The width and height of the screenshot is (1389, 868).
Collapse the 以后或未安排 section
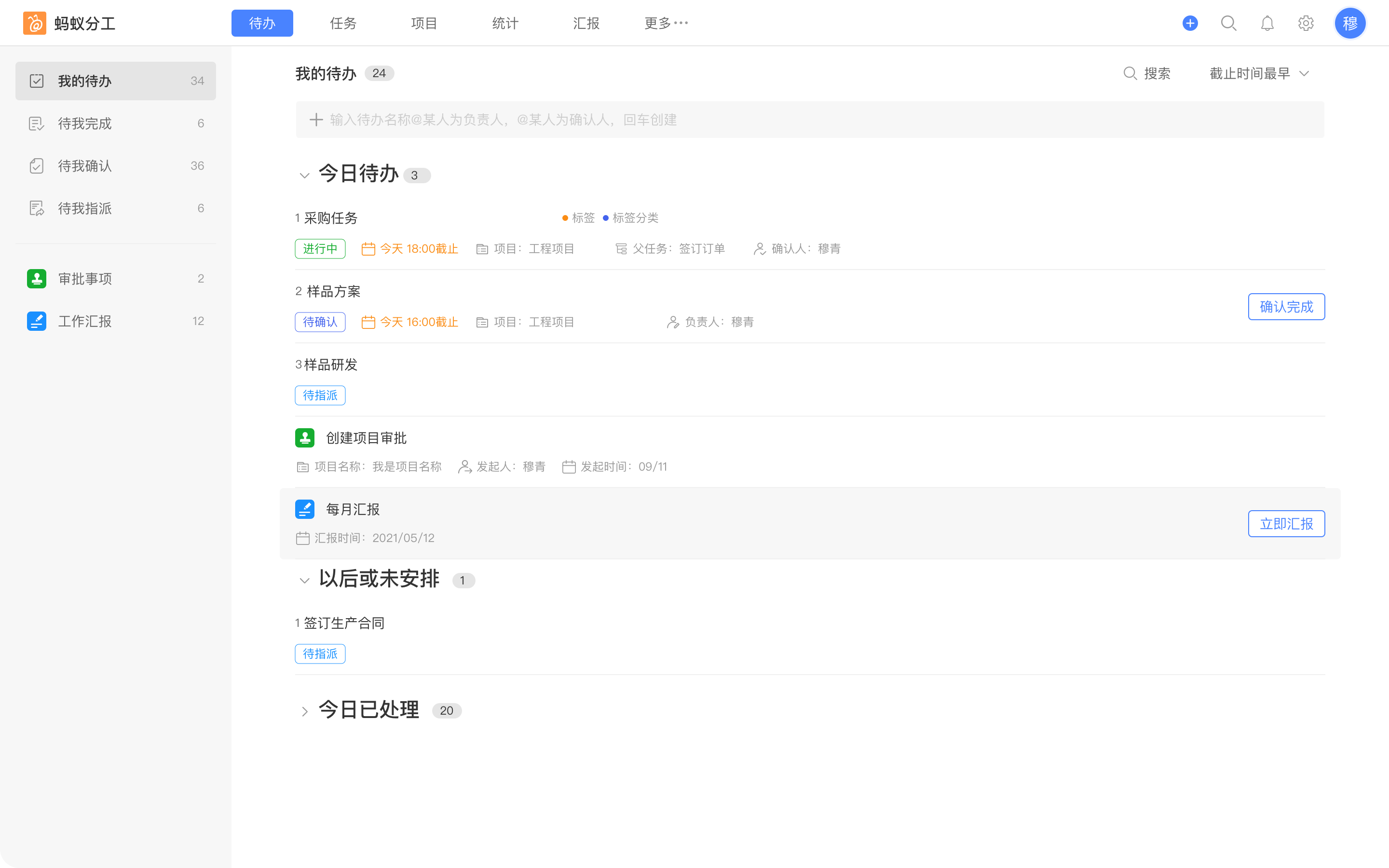[x=305, y=581]
